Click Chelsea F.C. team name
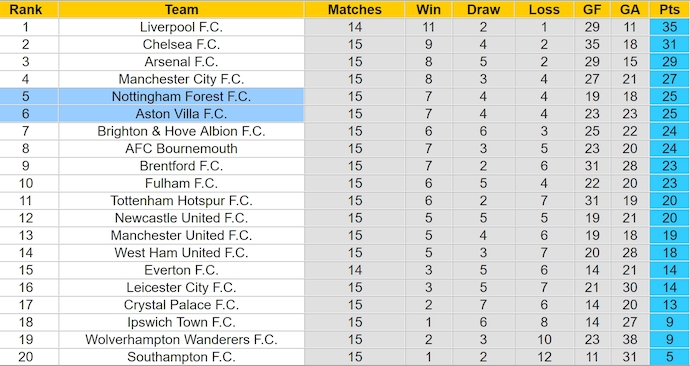Screen dimensions: 690x366 click(x=181, y=44)
